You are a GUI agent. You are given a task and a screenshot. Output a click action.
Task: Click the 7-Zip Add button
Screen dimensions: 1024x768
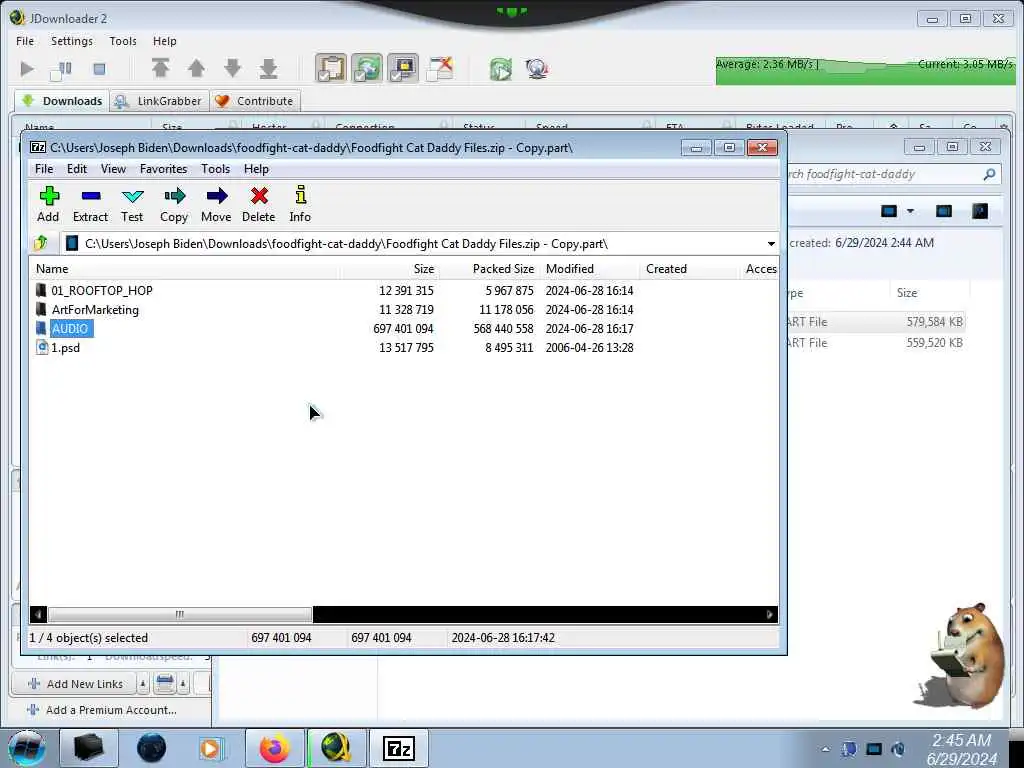click(x=48, y=204)
